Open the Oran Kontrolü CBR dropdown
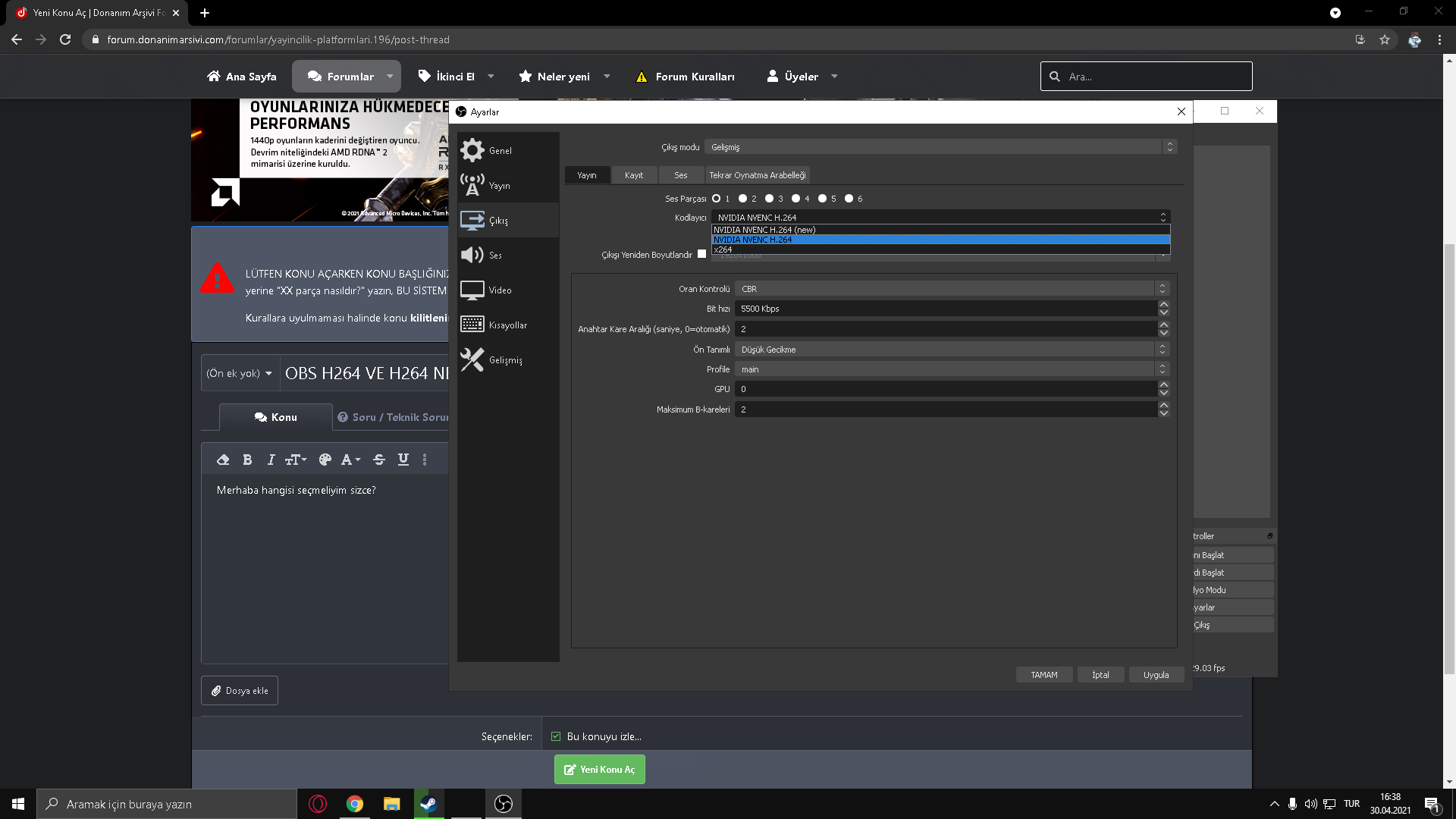1456x819 pixels. pyautogui.click(x=952, y=289)
